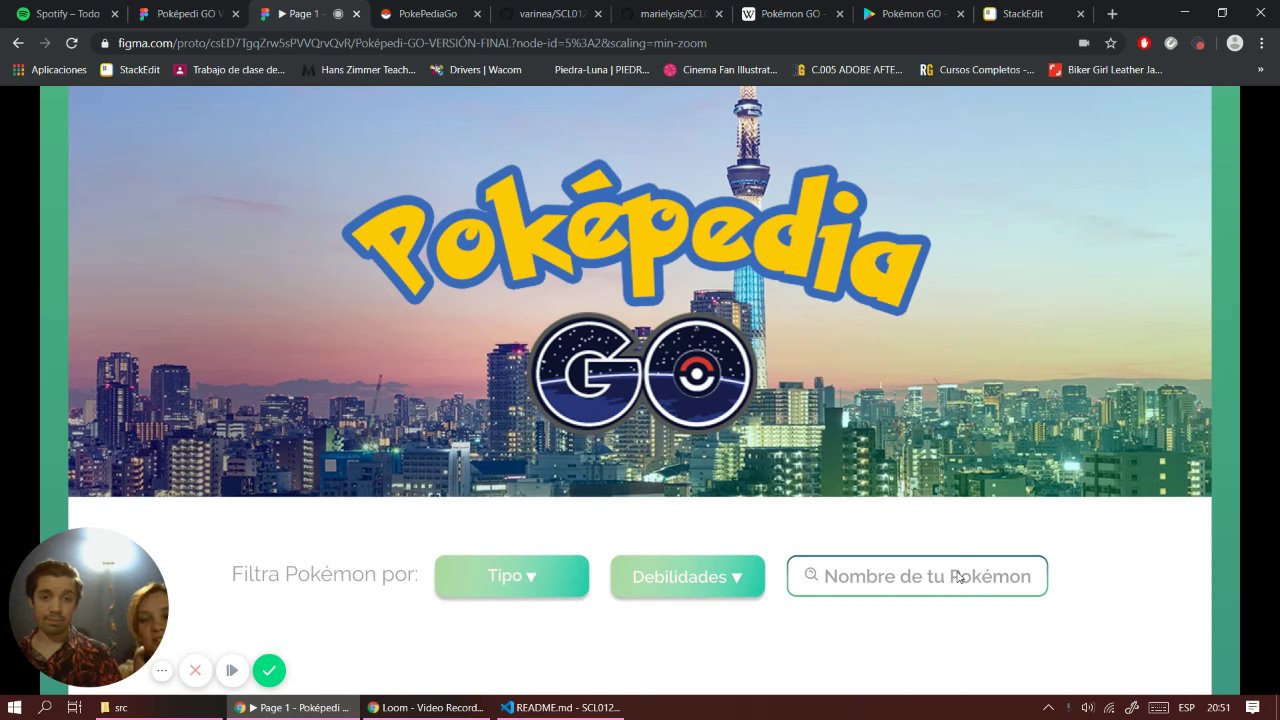
Task: Open the Windows Start menu
Action: coord(15,707)
